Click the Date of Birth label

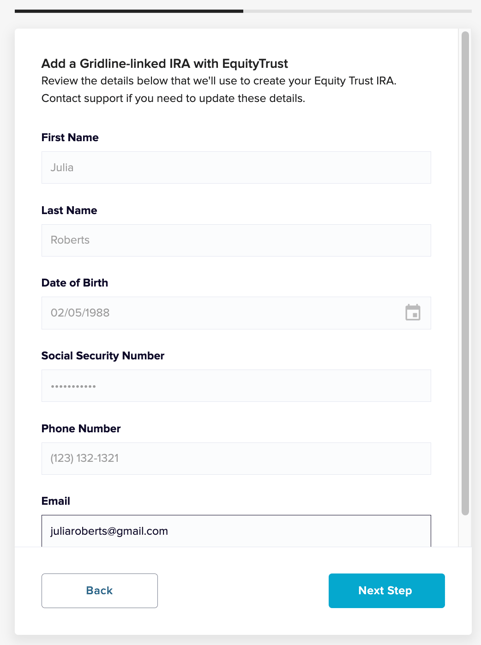[74, 283]
